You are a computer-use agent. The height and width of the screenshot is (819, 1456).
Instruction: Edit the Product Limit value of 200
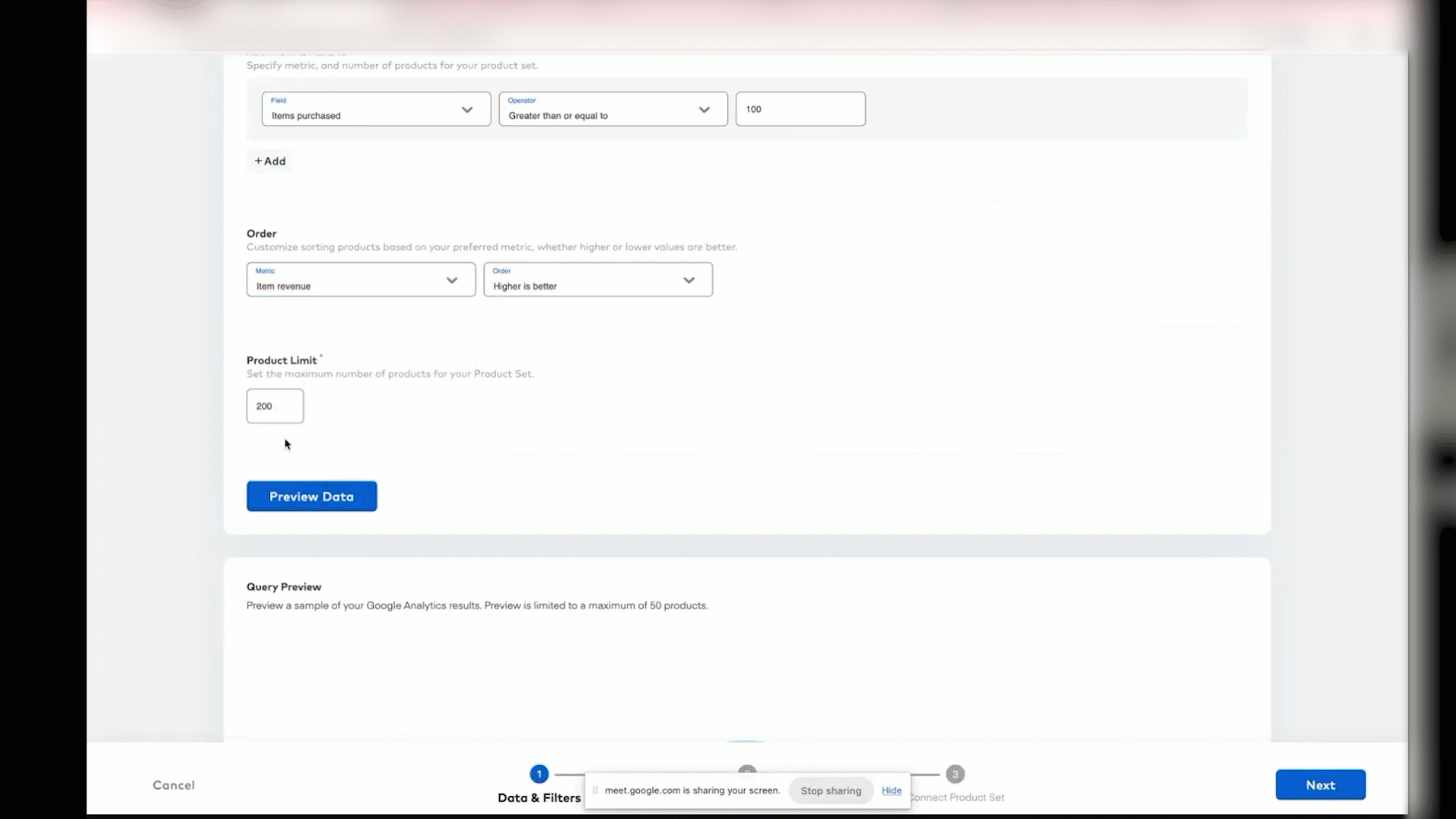point(275,406)
